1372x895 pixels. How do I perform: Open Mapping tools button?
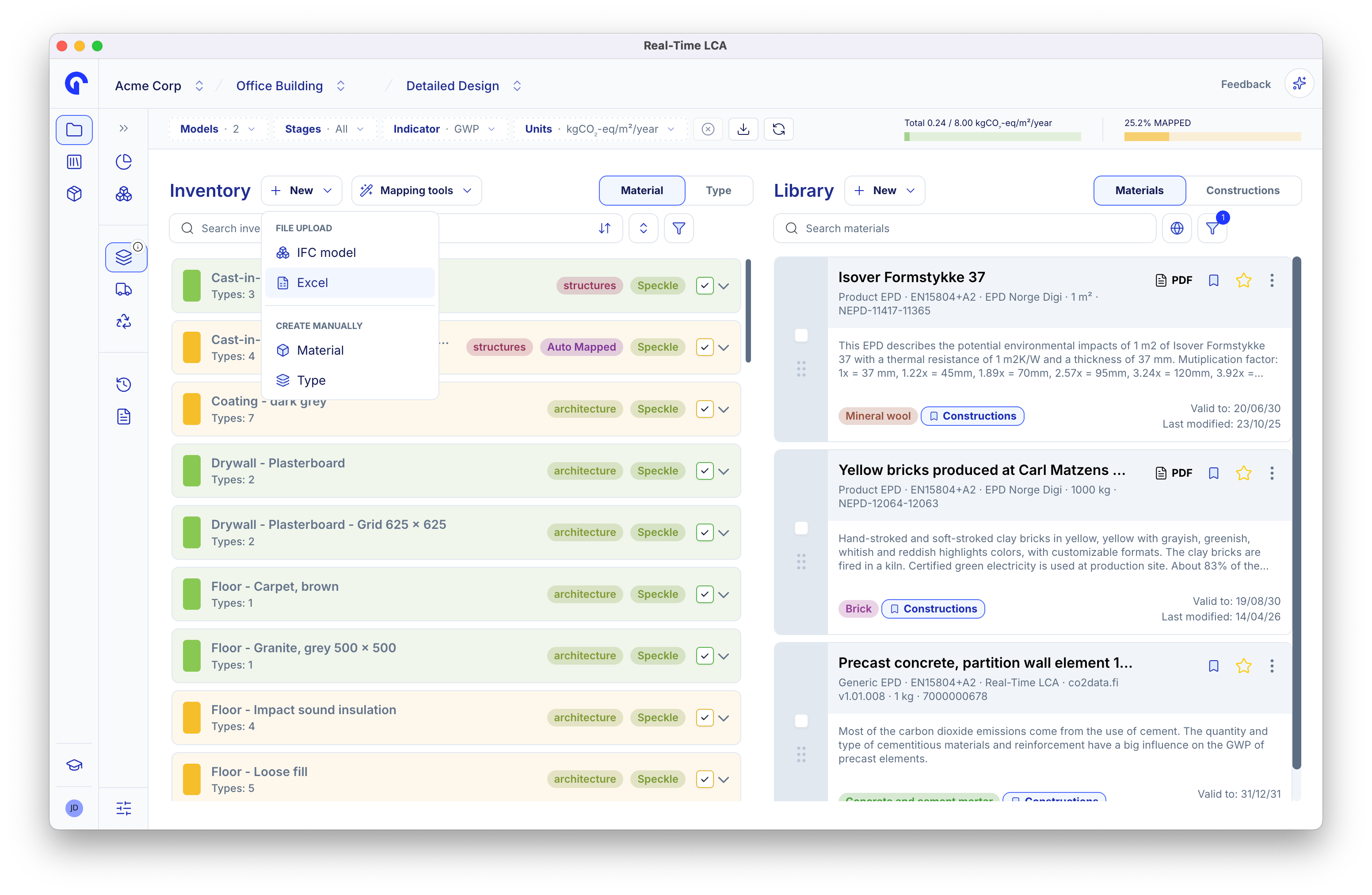416,190
